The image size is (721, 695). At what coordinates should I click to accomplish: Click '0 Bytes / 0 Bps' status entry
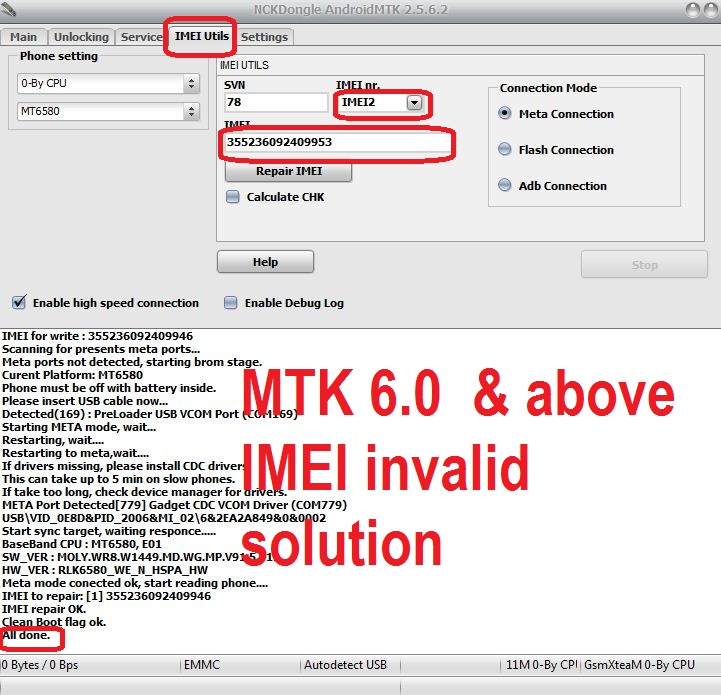click(40, 665)
